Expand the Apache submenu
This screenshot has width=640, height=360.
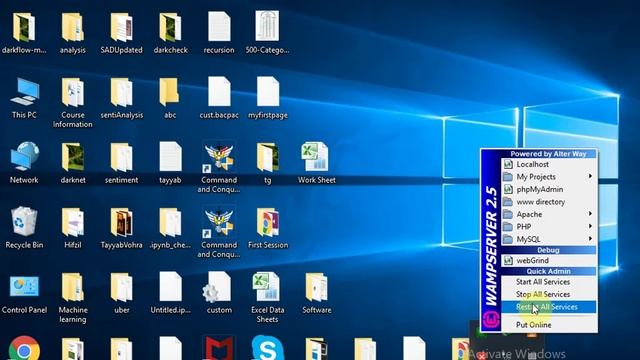click(549, 214)
